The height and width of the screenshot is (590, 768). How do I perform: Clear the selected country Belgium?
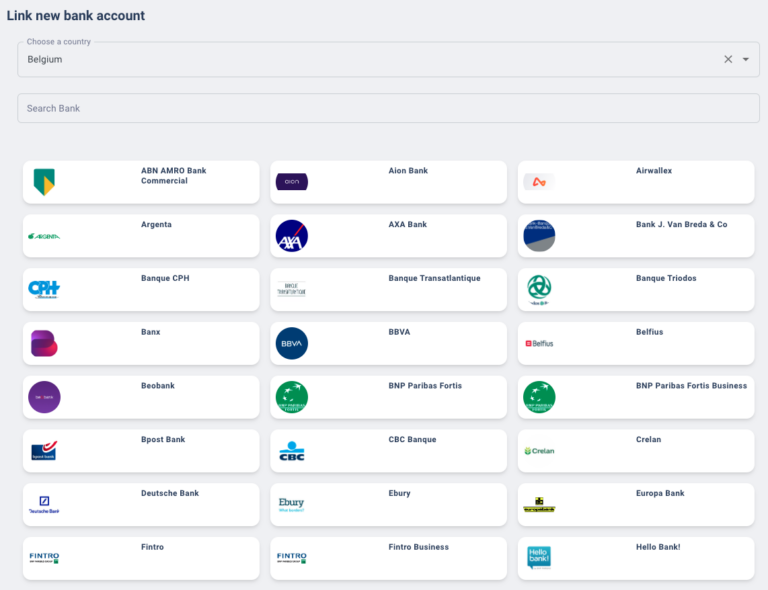[728, 59]
